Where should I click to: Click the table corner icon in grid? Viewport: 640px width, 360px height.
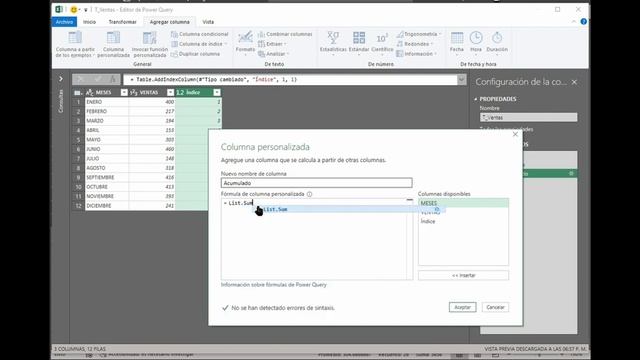pyautogui.click(x=78, y=93)
